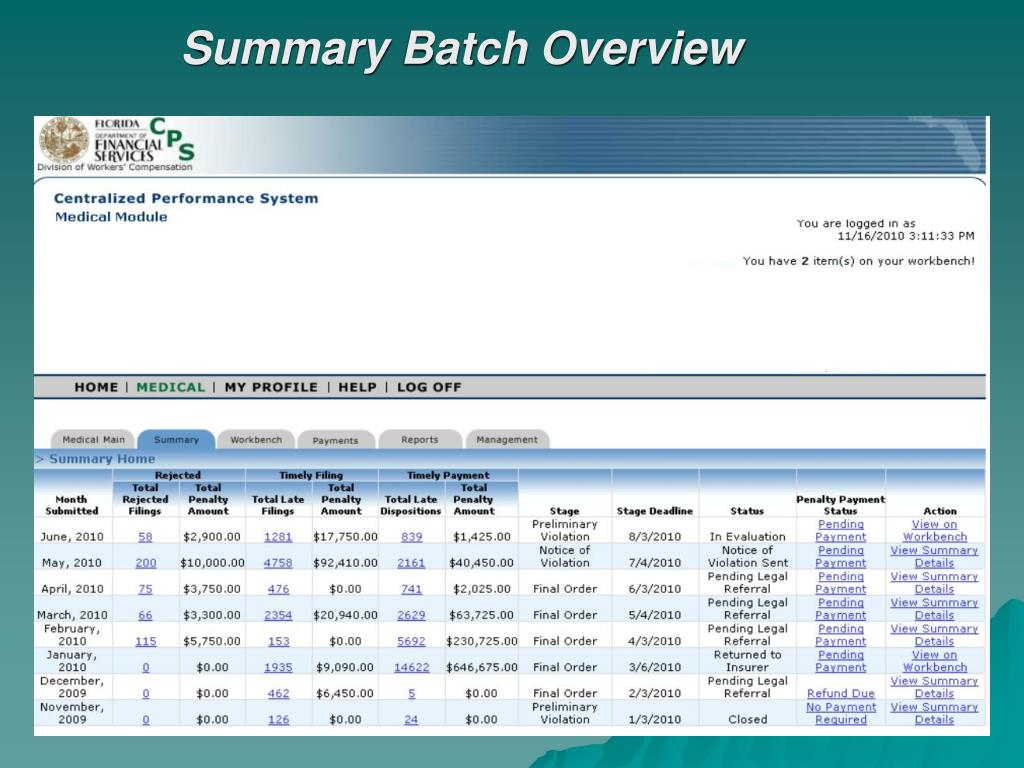
Task: Open the 75 rejected filings for April 2010
Action: tap(145, 589)
